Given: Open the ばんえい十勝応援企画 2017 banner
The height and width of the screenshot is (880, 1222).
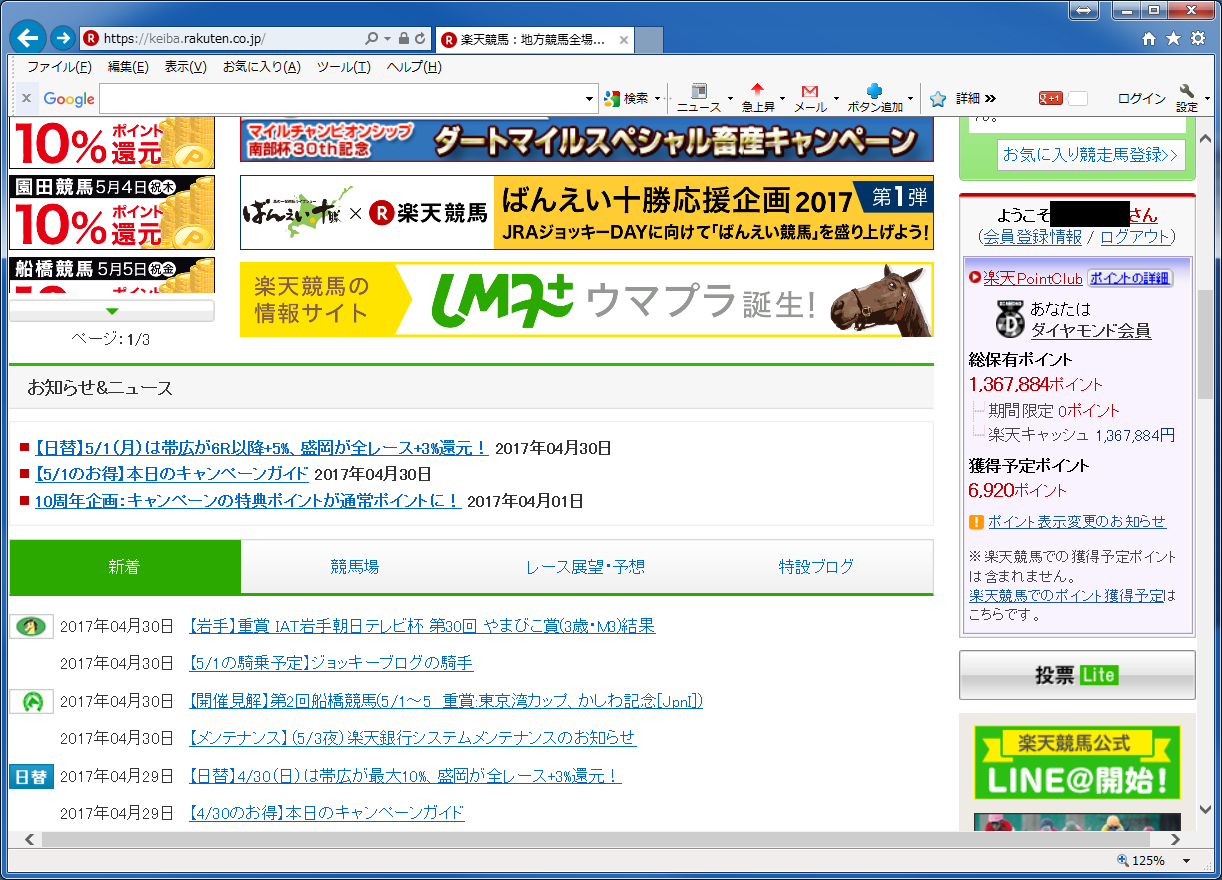Looking at the screenshot, I should click(587, 212).
